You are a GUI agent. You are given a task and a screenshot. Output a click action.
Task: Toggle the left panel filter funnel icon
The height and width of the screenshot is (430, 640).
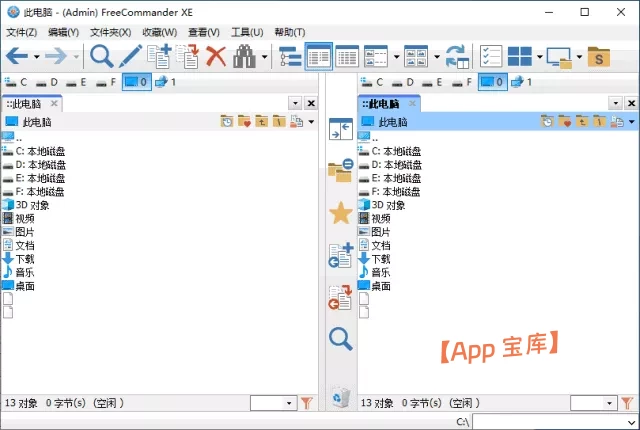306,403
